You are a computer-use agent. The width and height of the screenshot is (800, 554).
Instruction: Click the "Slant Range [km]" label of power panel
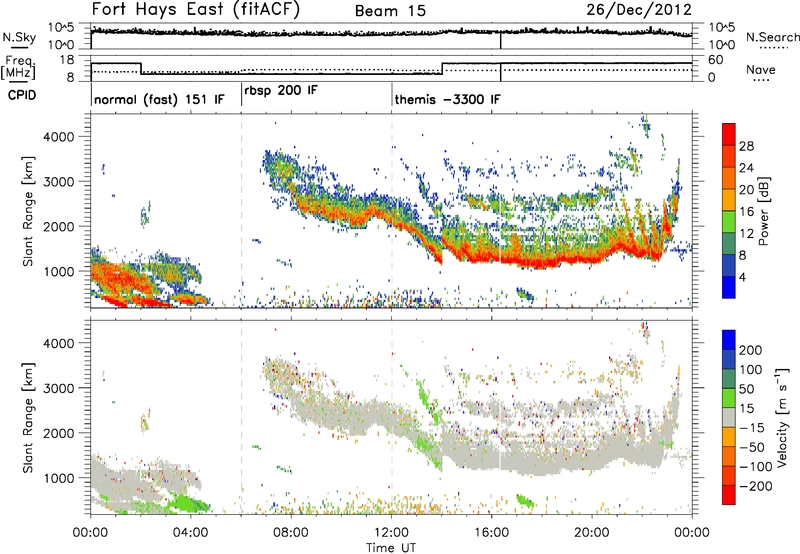28,211
